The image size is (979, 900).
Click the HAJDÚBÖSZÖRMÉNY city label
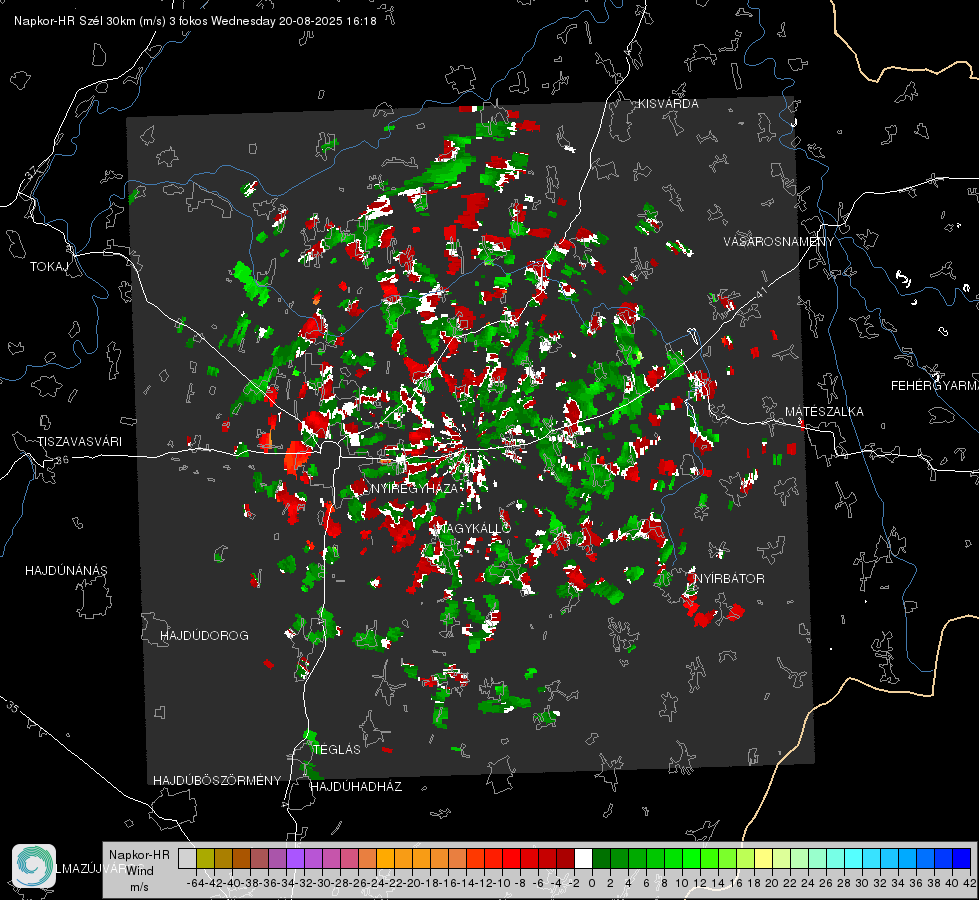(x=217, y=781)
